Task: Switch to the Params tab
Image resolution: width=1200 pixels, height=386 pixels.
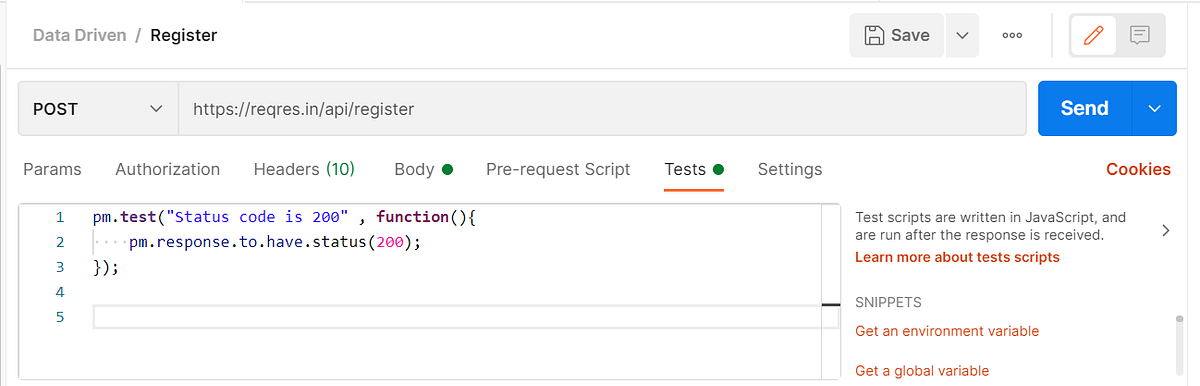Action: click(x=52, y=169)
